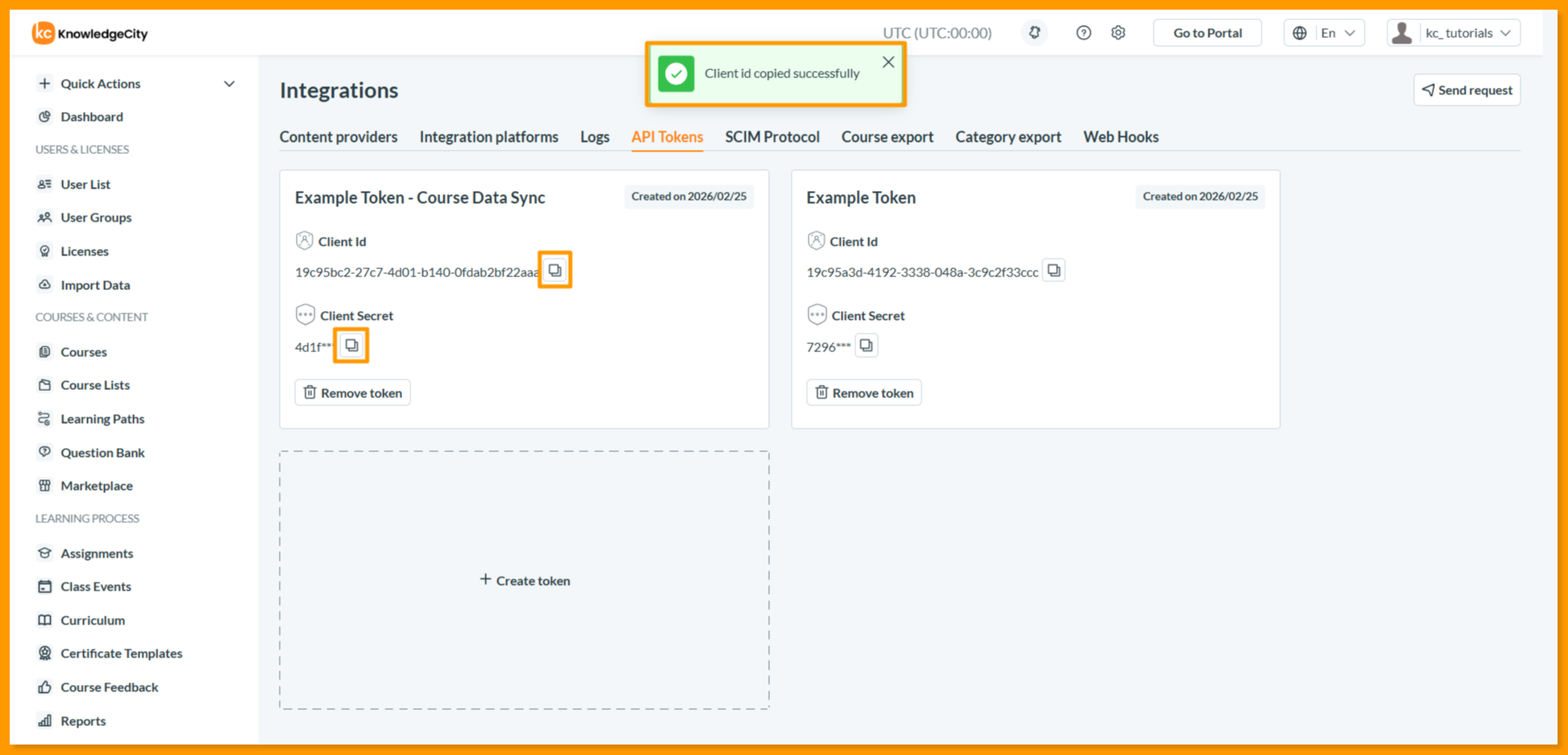The width and height of the screenshot is (1568, 755).
Task: Open Licenses in the sidebar
Action: (85, 251)
